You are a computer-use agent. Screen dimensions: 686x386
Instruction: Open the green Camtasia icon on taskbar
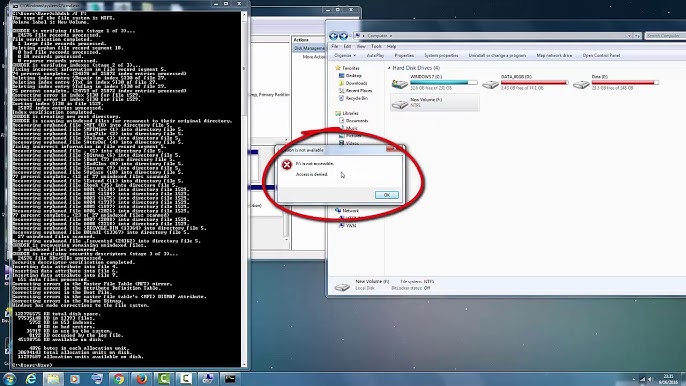(163, 379)
